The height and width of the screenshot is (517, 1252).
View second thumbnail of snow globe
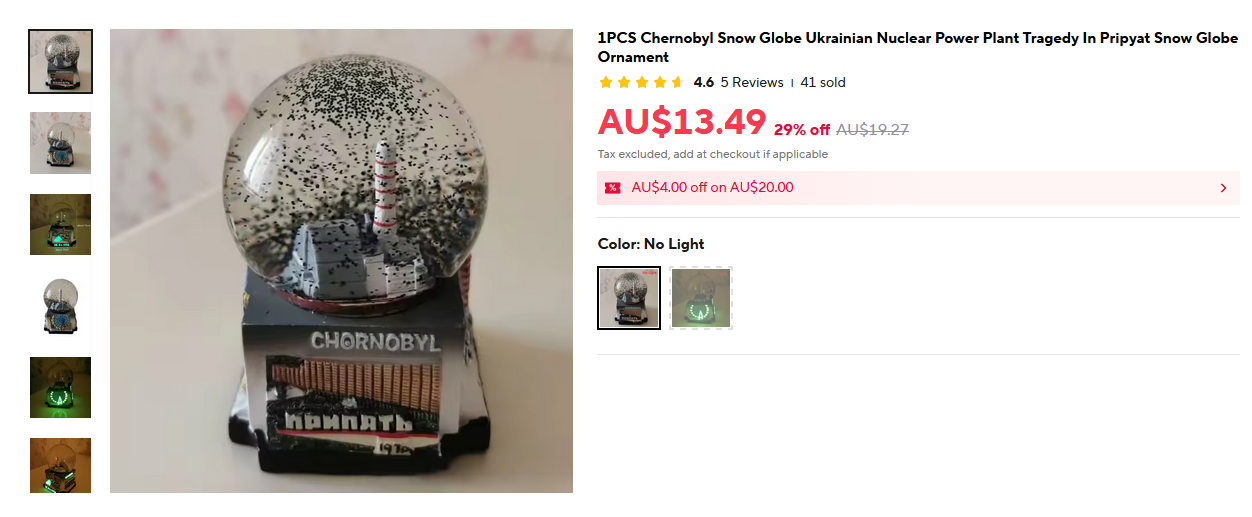(x=60, y=143)
